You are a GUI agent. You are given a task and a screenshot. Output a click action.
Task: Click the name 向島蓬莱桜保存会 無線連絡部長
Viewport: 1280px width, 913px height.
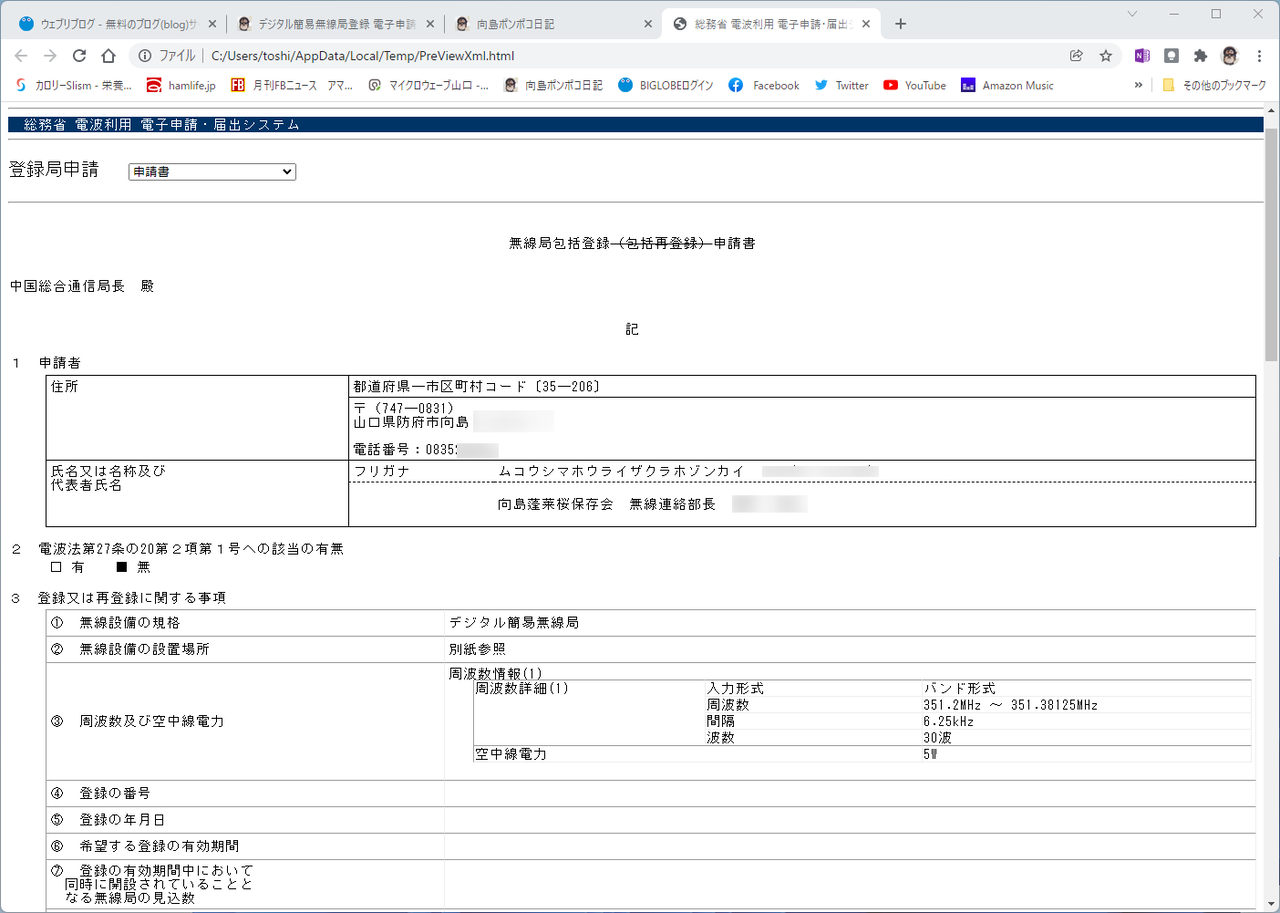pyautogui.click(x=607, y=505)
